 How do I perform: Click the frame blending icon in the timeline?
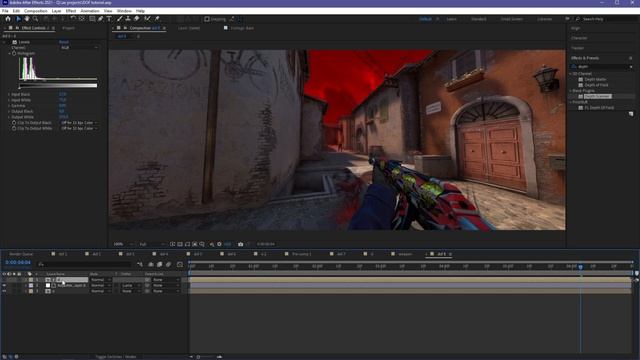pos(160,264)
